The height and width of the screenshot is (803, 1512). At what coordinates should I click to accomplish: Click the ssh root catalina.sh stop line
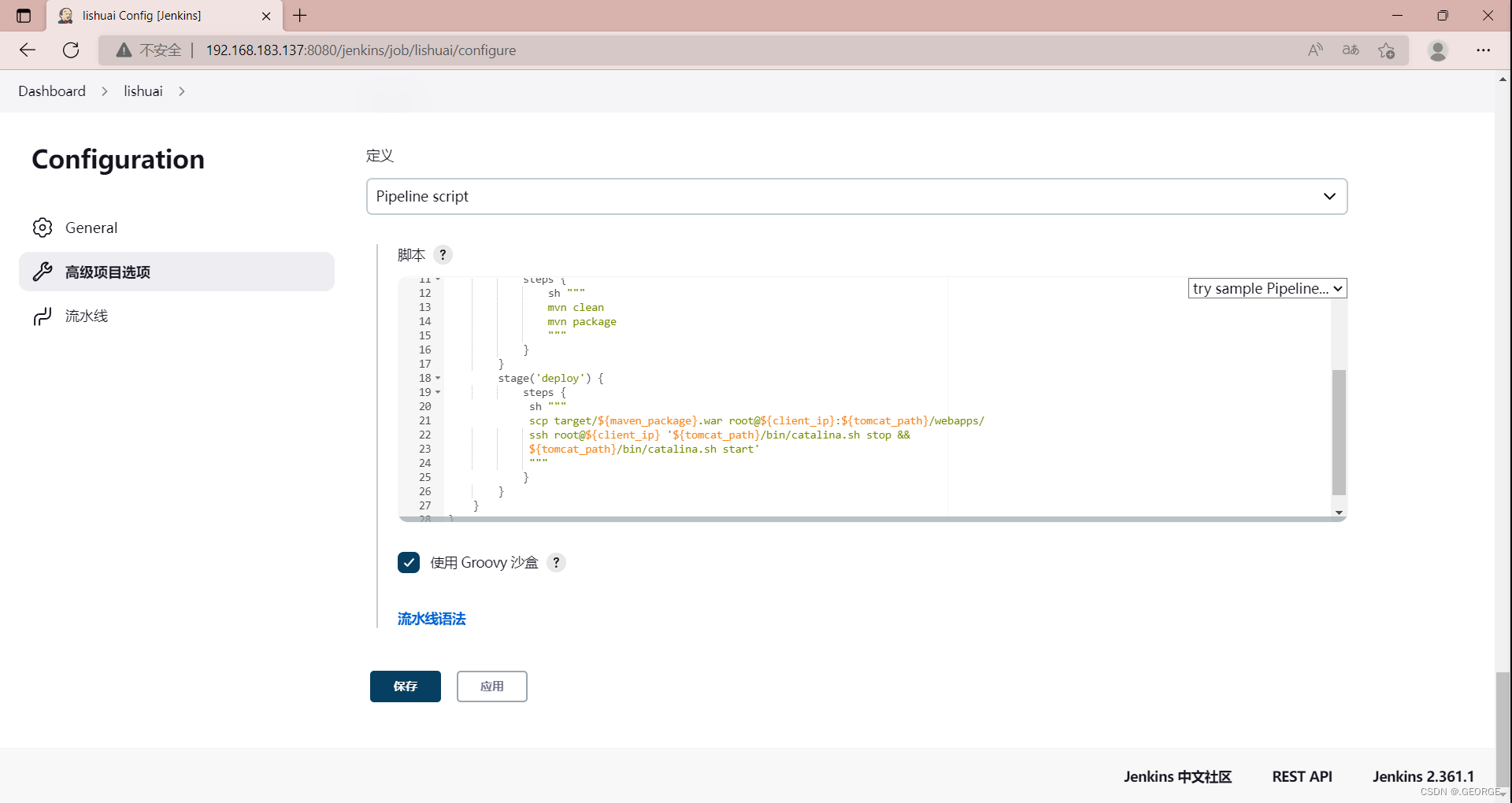(719, 435)
